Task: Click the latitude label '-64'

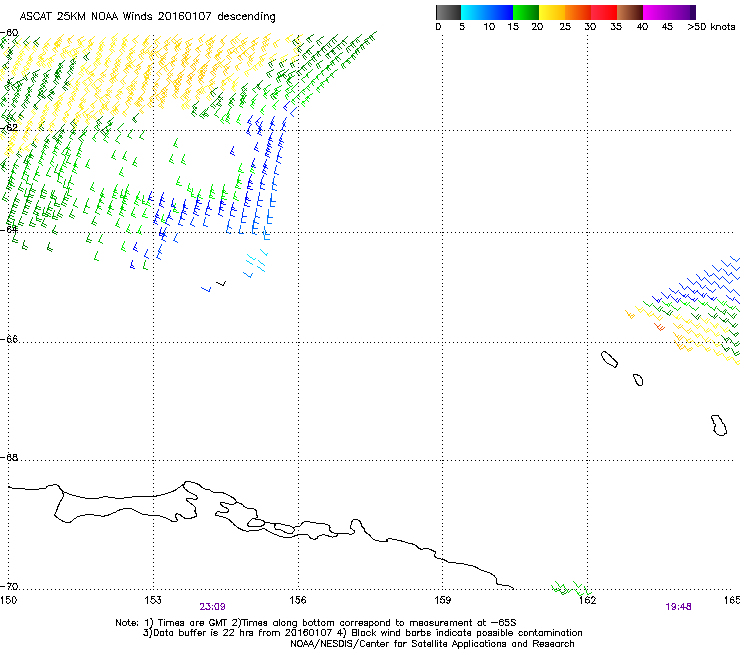Action: [10, 229]
